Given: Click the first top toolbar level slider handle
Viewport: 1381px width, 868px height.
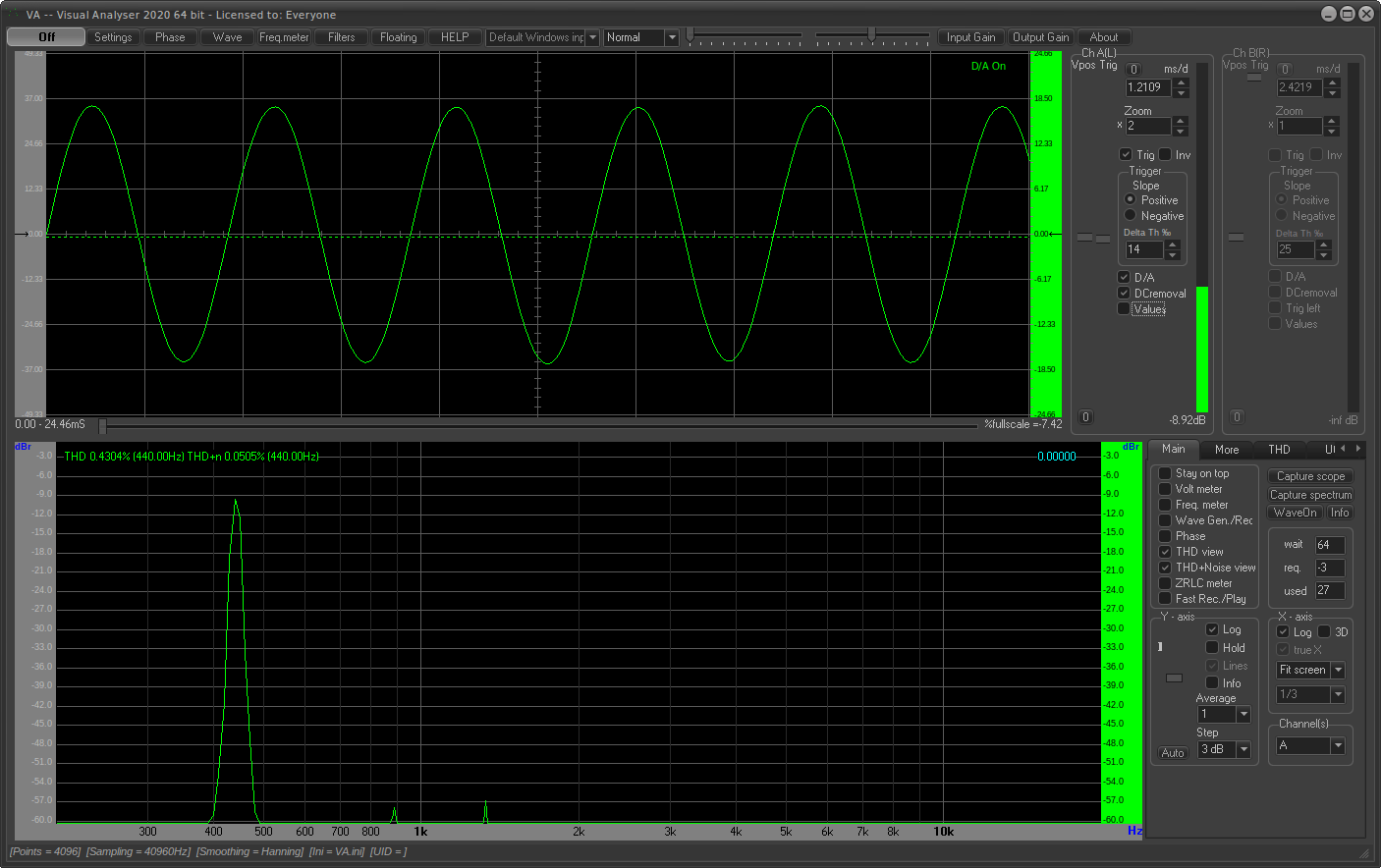Looking at the screenshot, I should pos(690,34).
